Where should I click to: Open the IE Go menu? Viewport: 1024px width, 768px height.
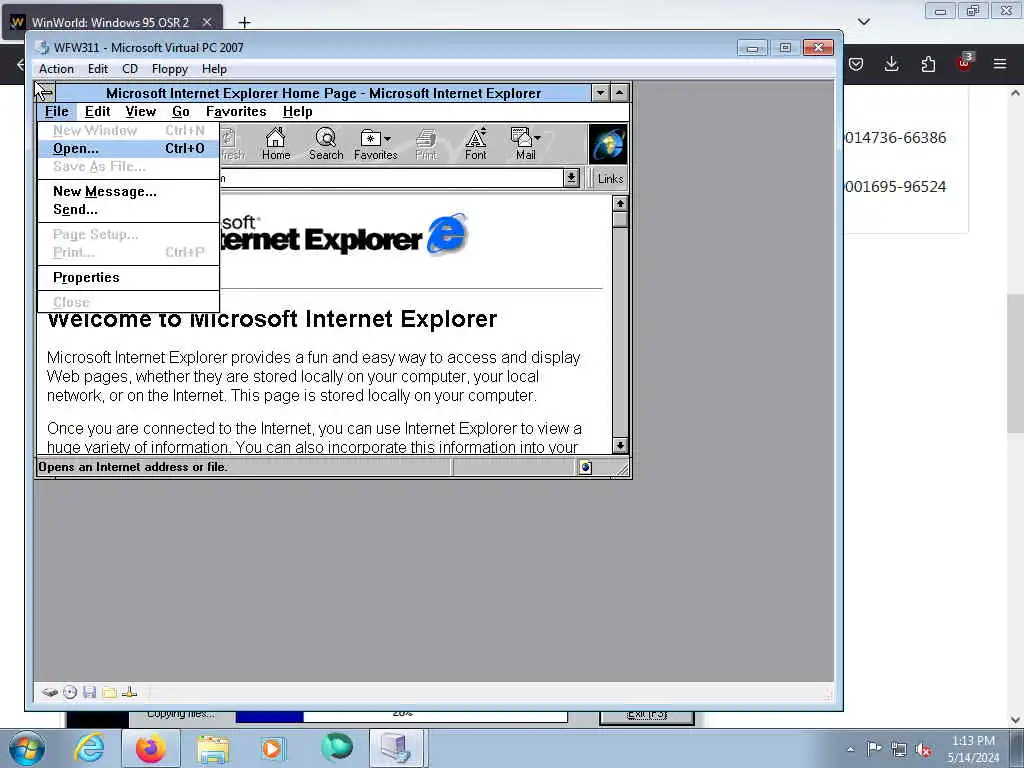click(x=181, y=112)
